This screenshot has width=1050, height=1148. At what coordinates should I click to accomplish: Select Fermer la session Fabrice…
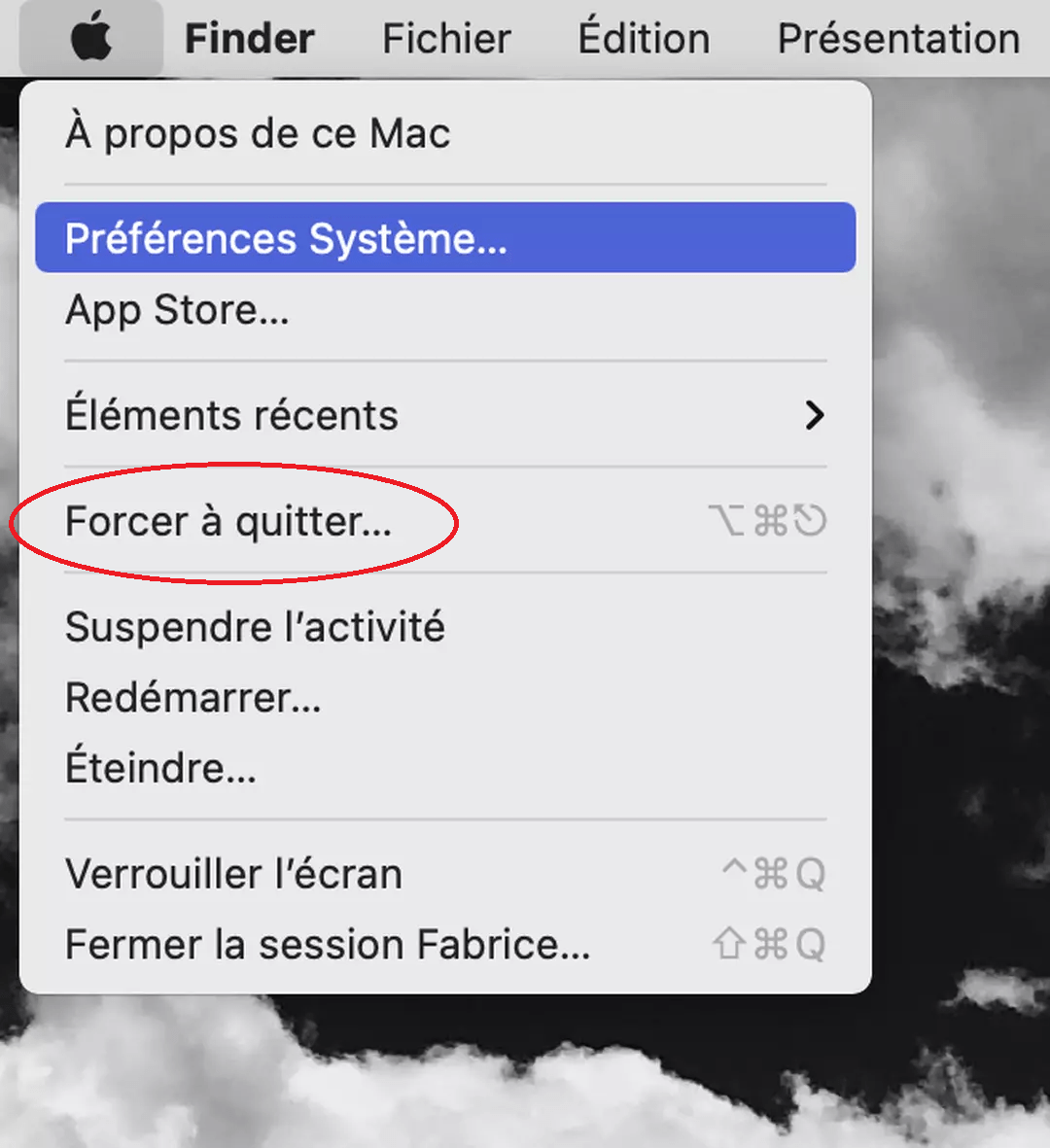445,944
